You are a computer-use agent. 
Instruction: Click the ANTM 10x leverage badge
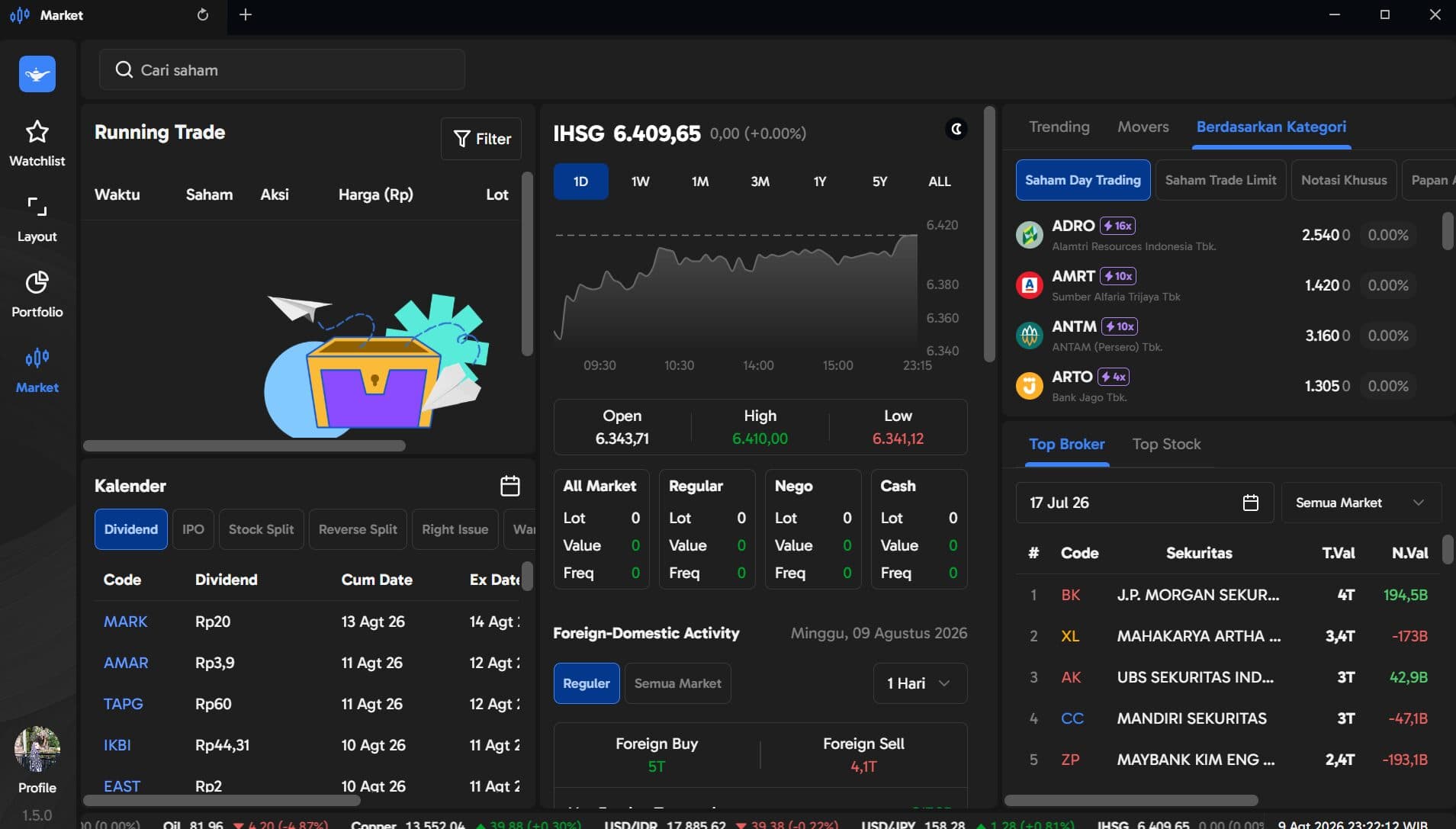coord(1120,326)
